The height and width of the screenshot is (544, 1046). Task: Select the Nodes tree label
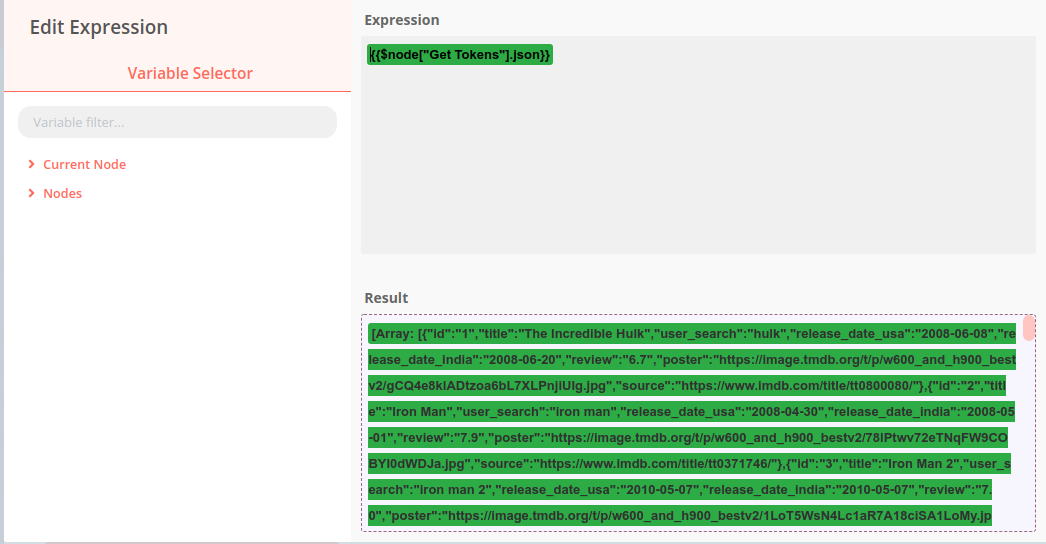pyautogui.click(x=62, y=193)
